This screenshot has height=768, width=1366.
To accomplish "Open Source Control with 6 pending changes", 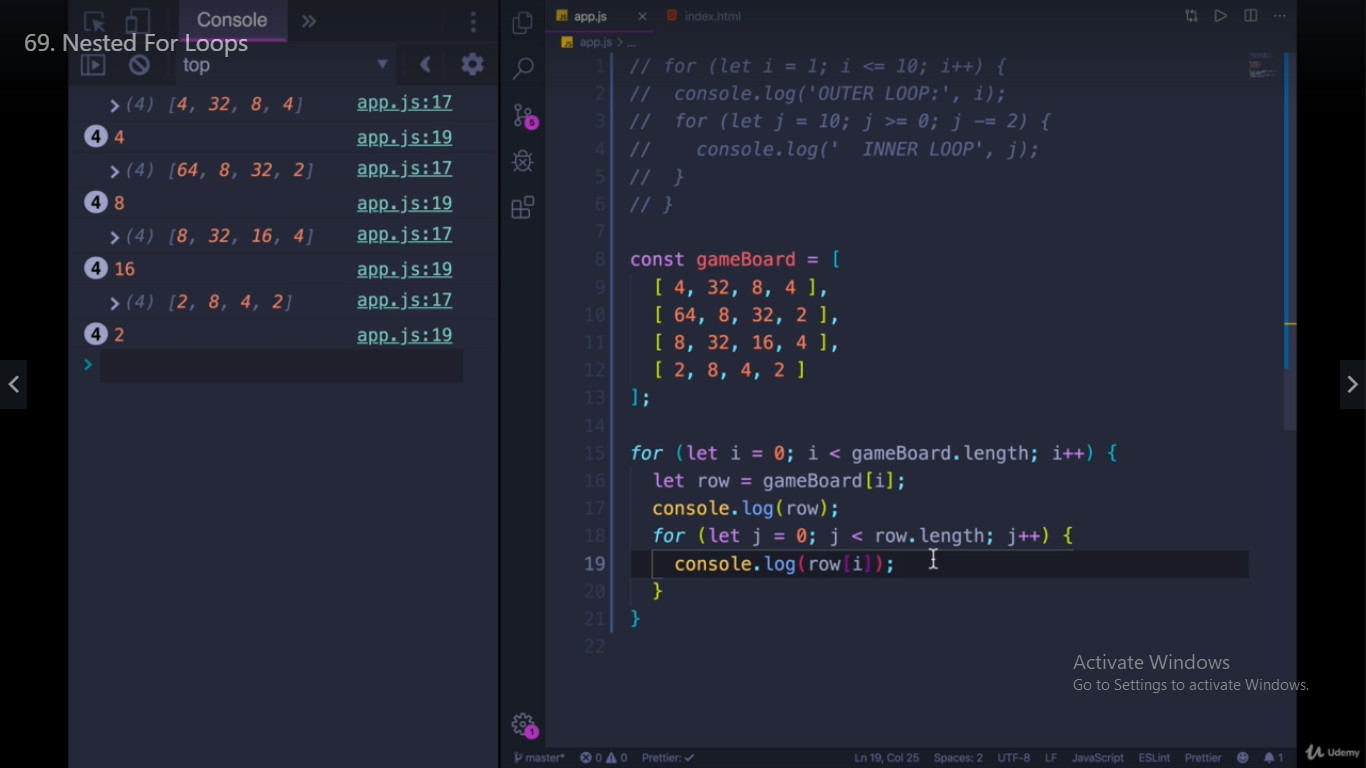I will pos(521,116).
